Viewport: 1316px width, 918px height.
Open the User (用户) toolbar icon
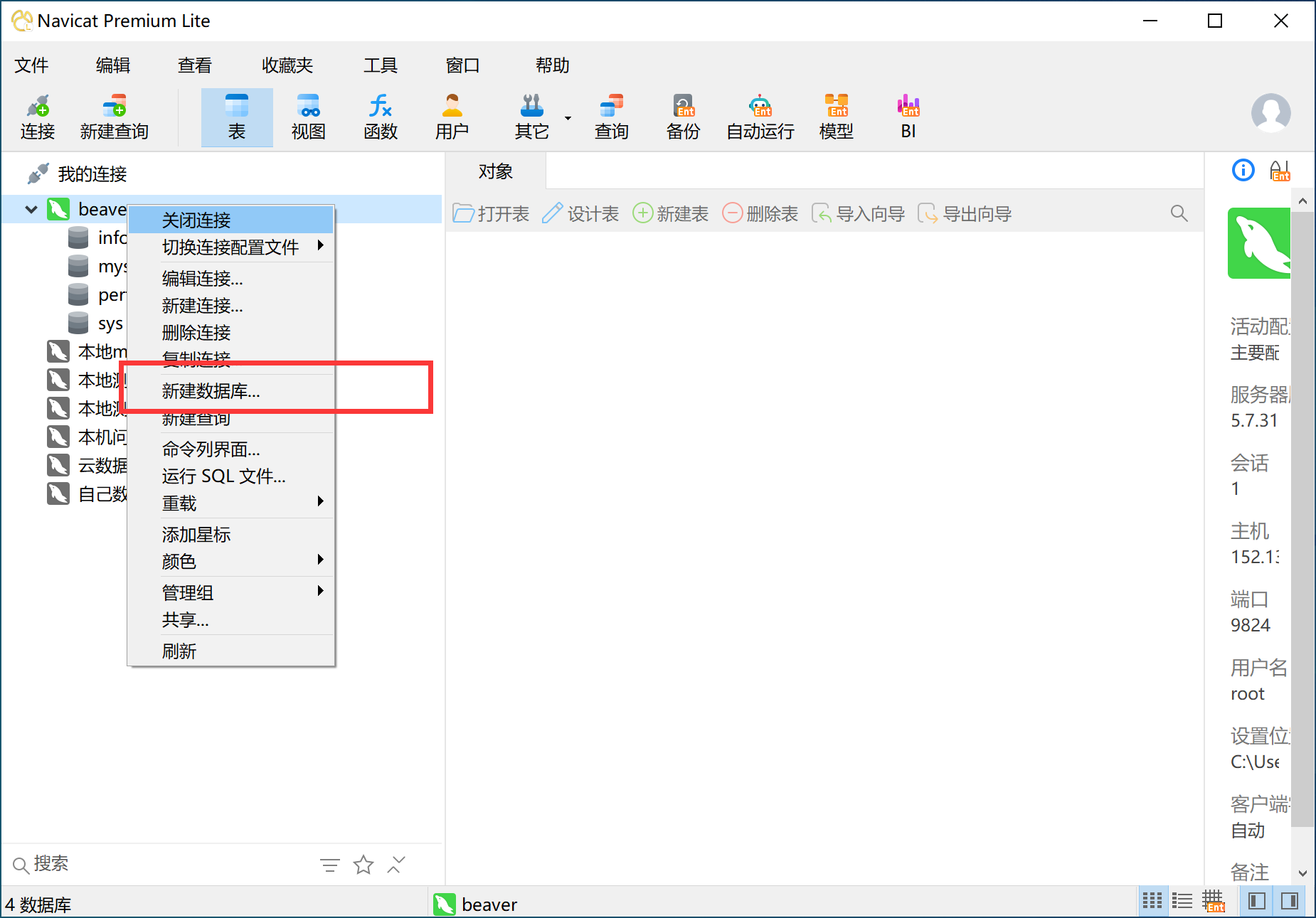pos(452,117)
